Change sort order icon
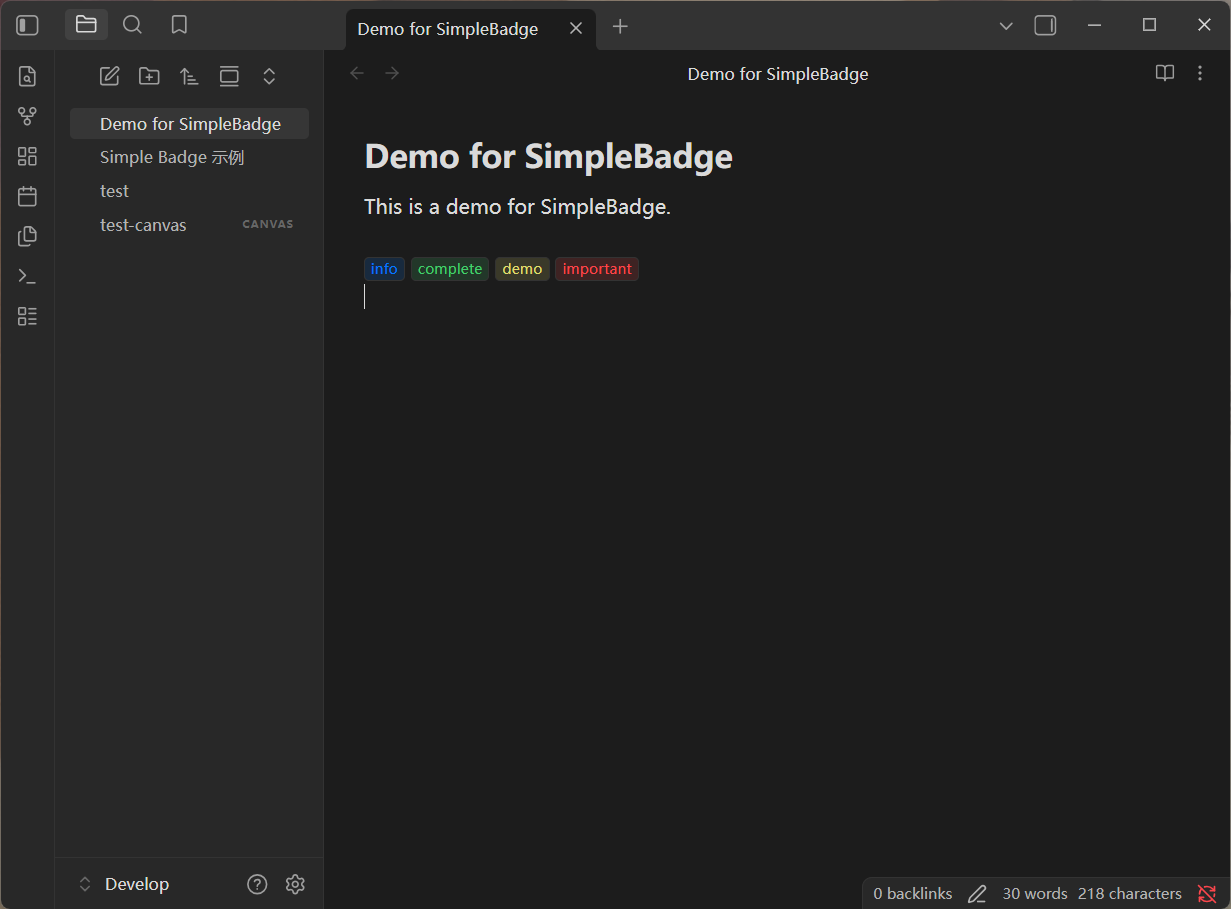 (x=189, y=76)
